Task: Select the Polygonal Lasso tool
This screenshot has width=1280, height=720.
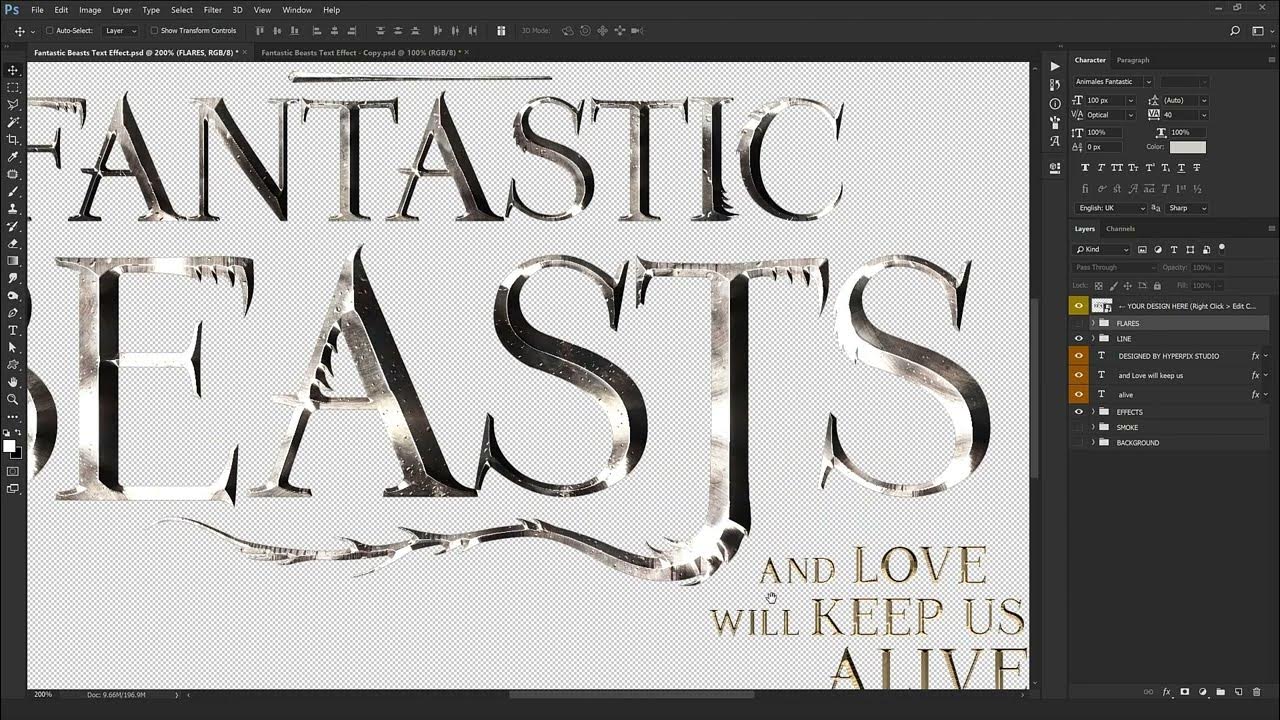Action: (13, 104)
